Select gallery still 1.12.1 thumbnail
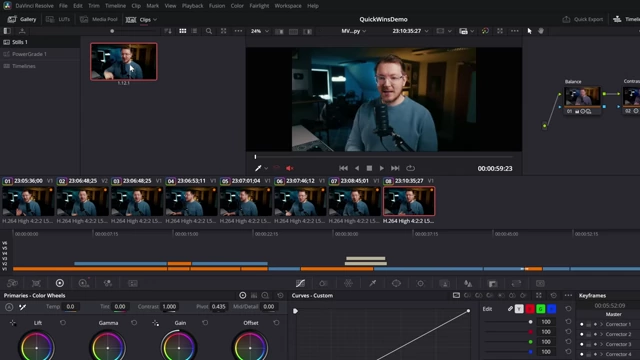The height and width of the screenshot is (360, 640). pyautogui.click(x=124, y=62)
